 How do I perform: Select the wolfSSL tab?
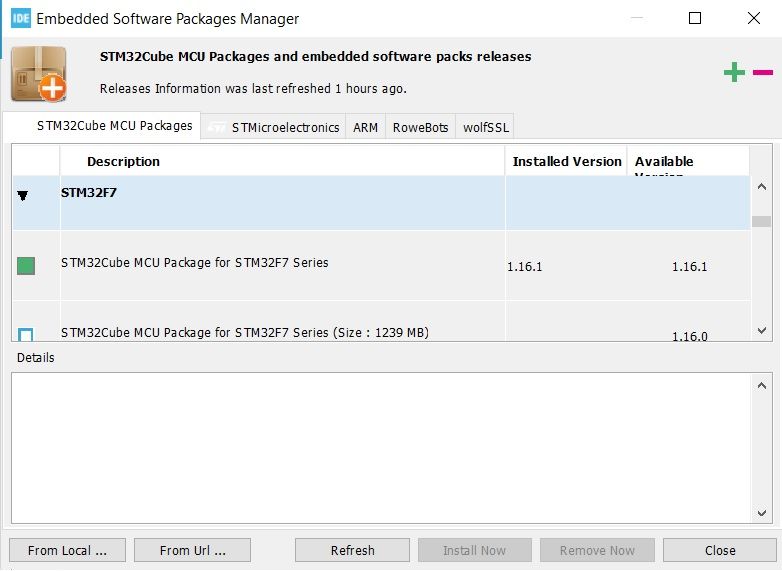coord(485,127)
